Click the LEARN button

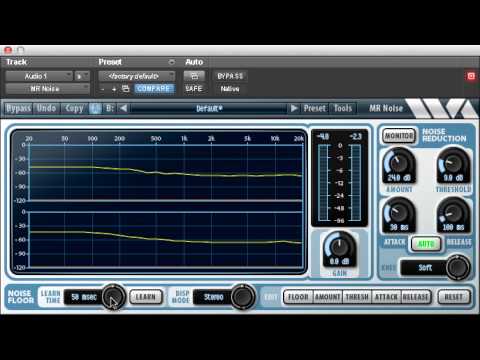click(146, 297)
